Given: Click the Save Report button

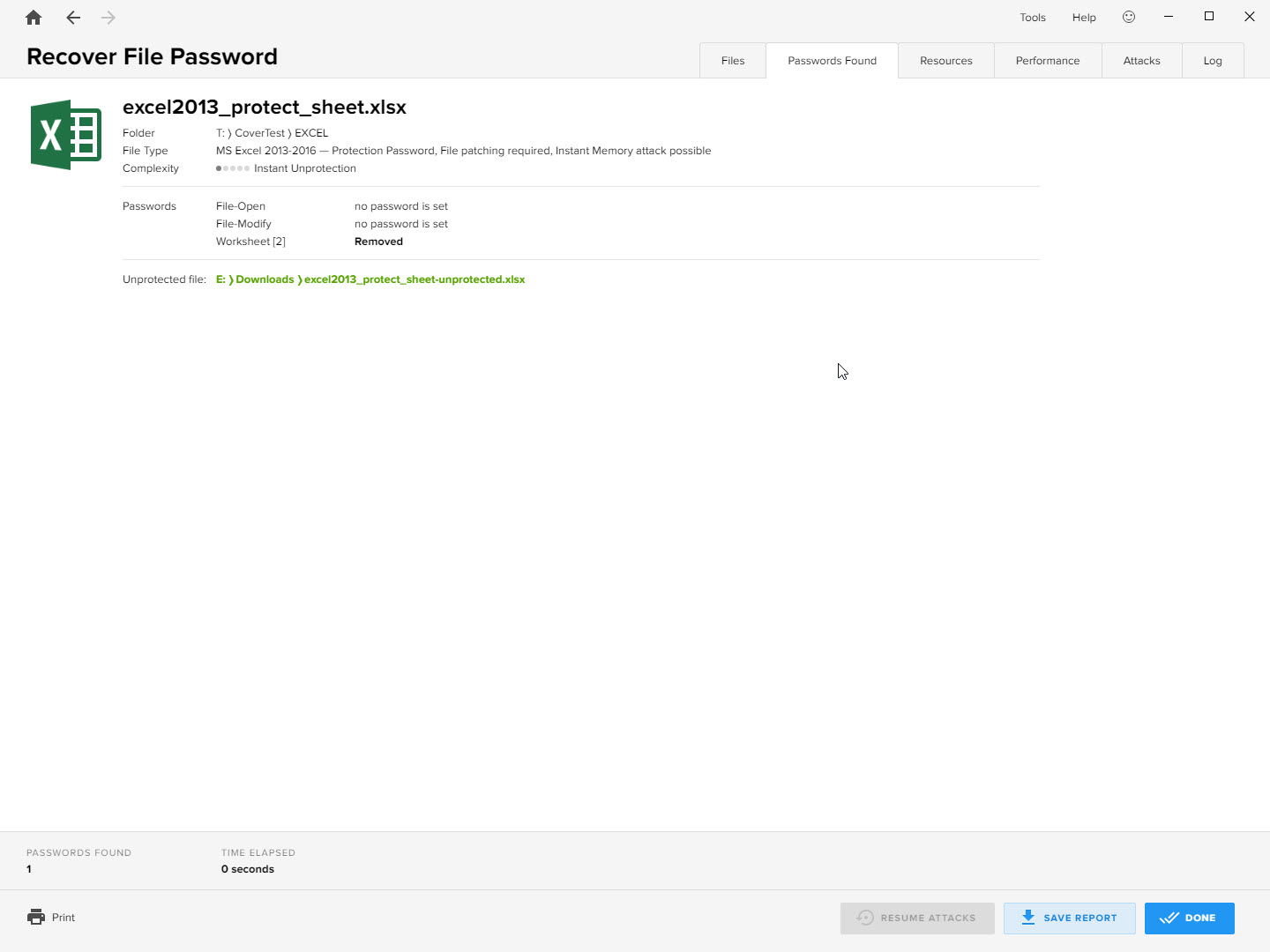Looking at the screenshot, I should pos(1069,918).
